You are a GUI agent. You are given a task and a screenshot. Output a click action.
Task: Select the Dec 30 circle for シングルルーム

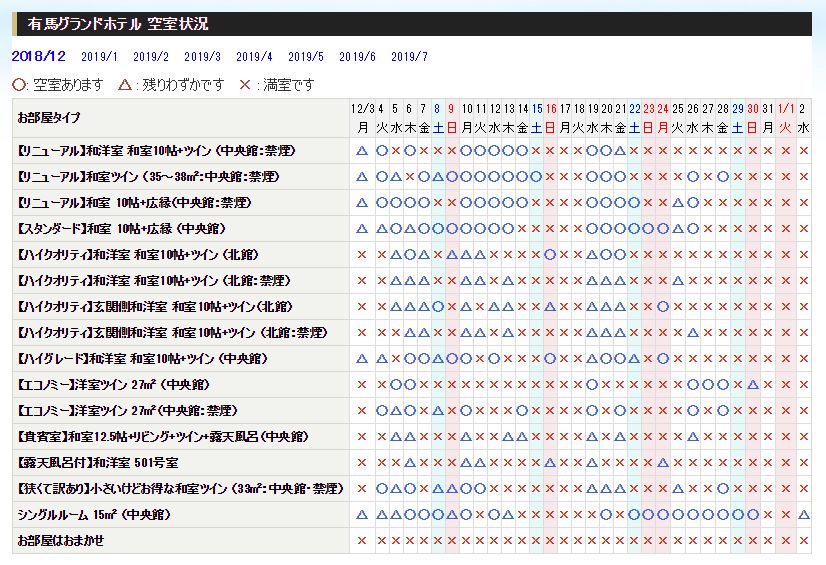pos(753,514)
